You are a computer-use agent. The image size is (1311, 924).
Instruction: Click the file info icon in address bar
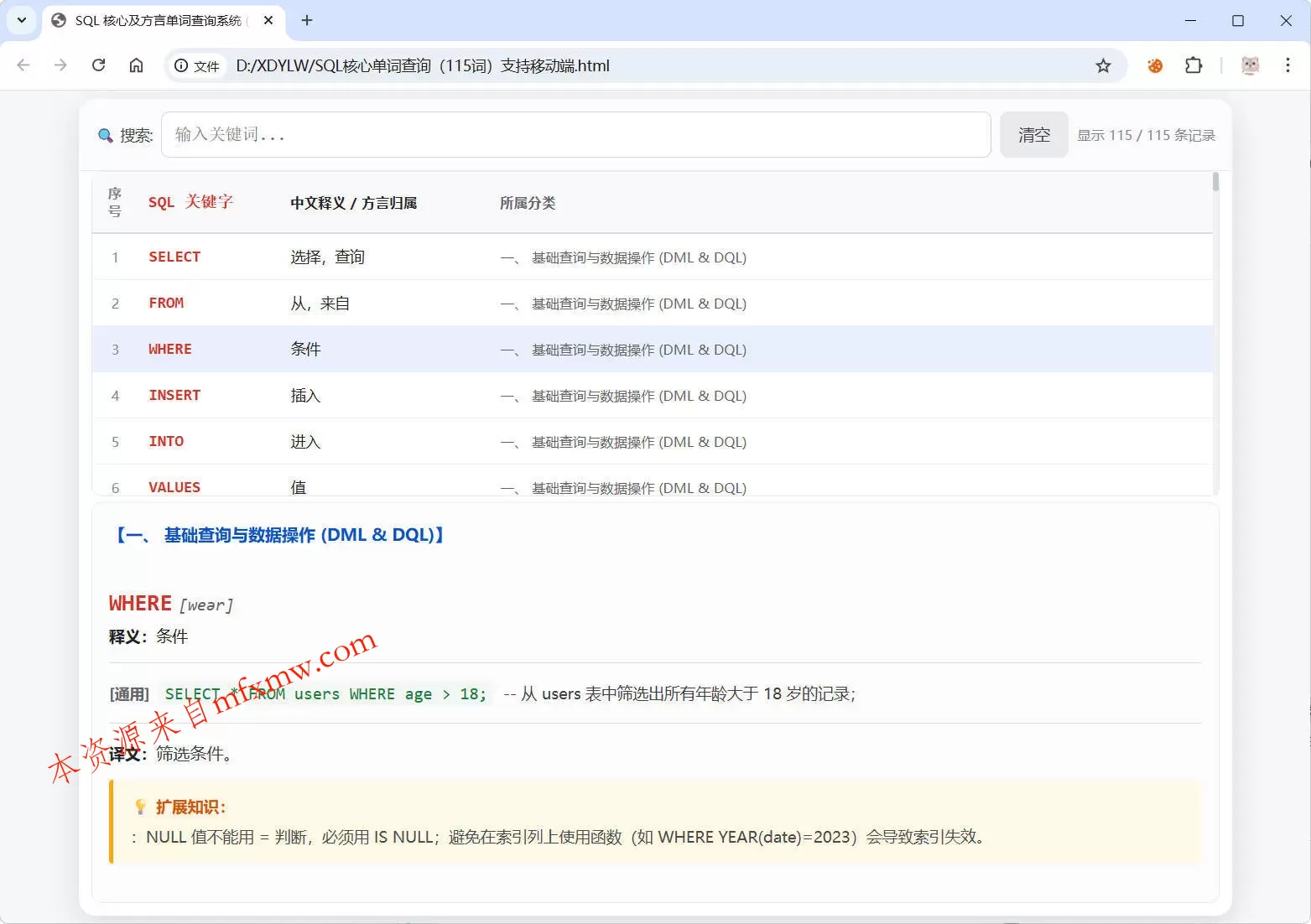click(x=197, y=65)
